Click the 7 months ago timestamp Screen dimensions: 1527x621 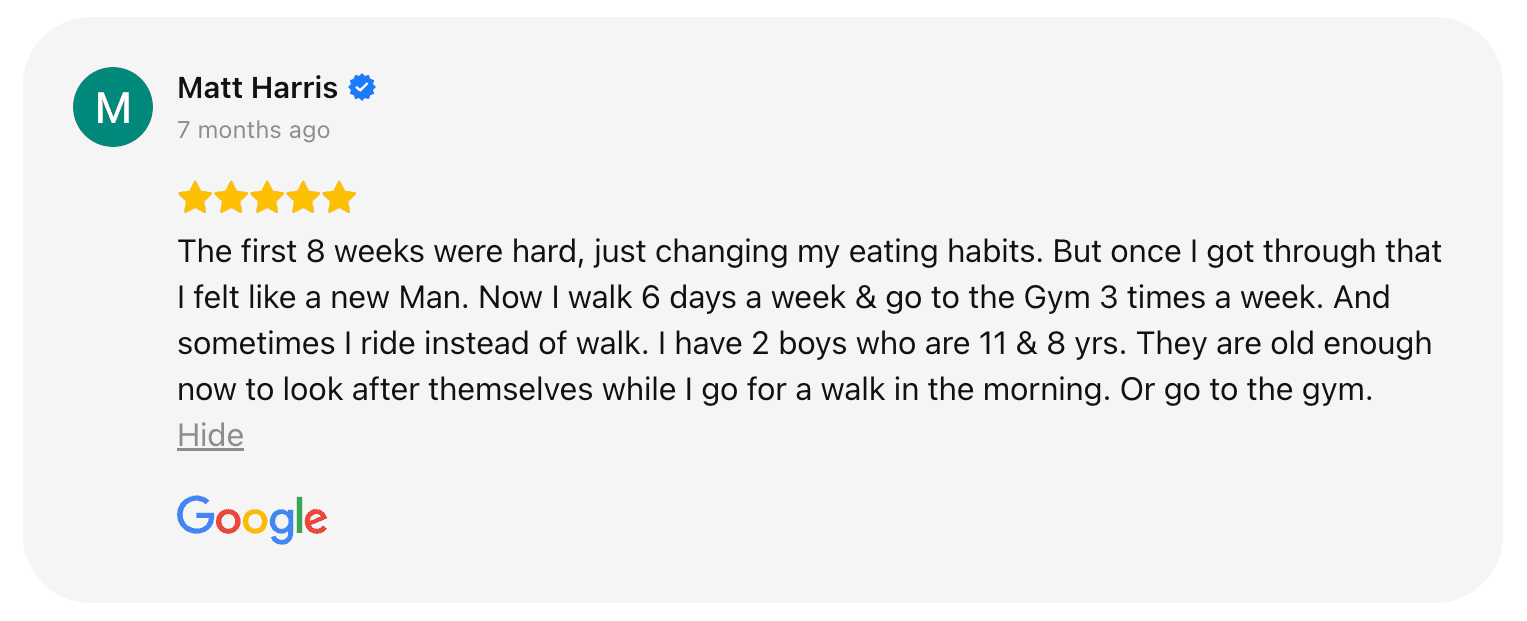pos(254,130)
